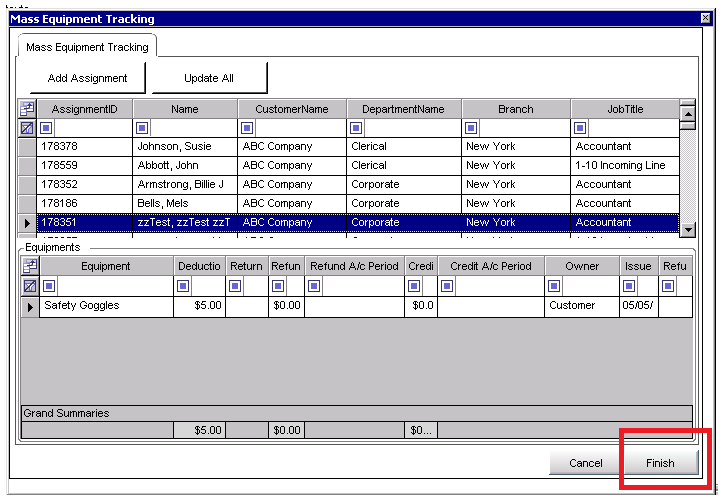This screenshot has width=725, height=500.
Task: Close the Mass Equipment Tracking dialog
Action: coord(705,18)
